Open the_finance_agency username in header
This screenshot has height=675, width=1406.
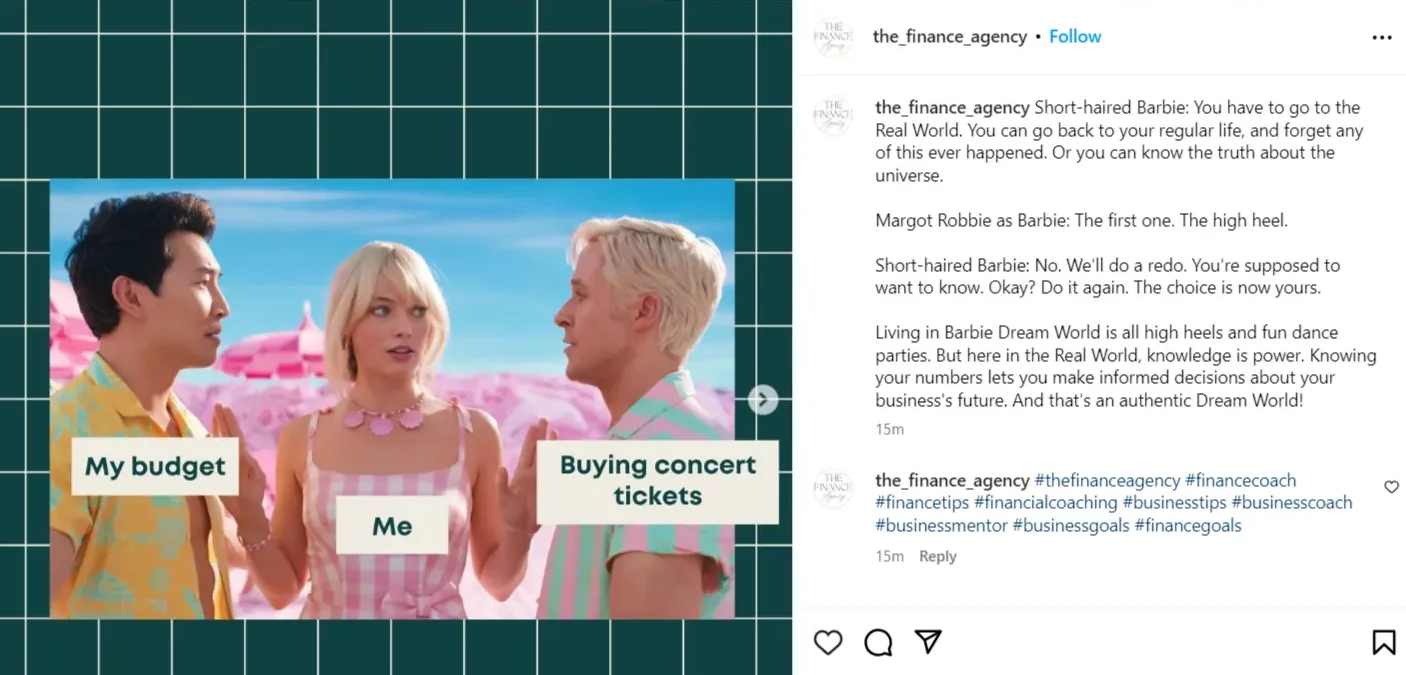click(x=950, y=36)
